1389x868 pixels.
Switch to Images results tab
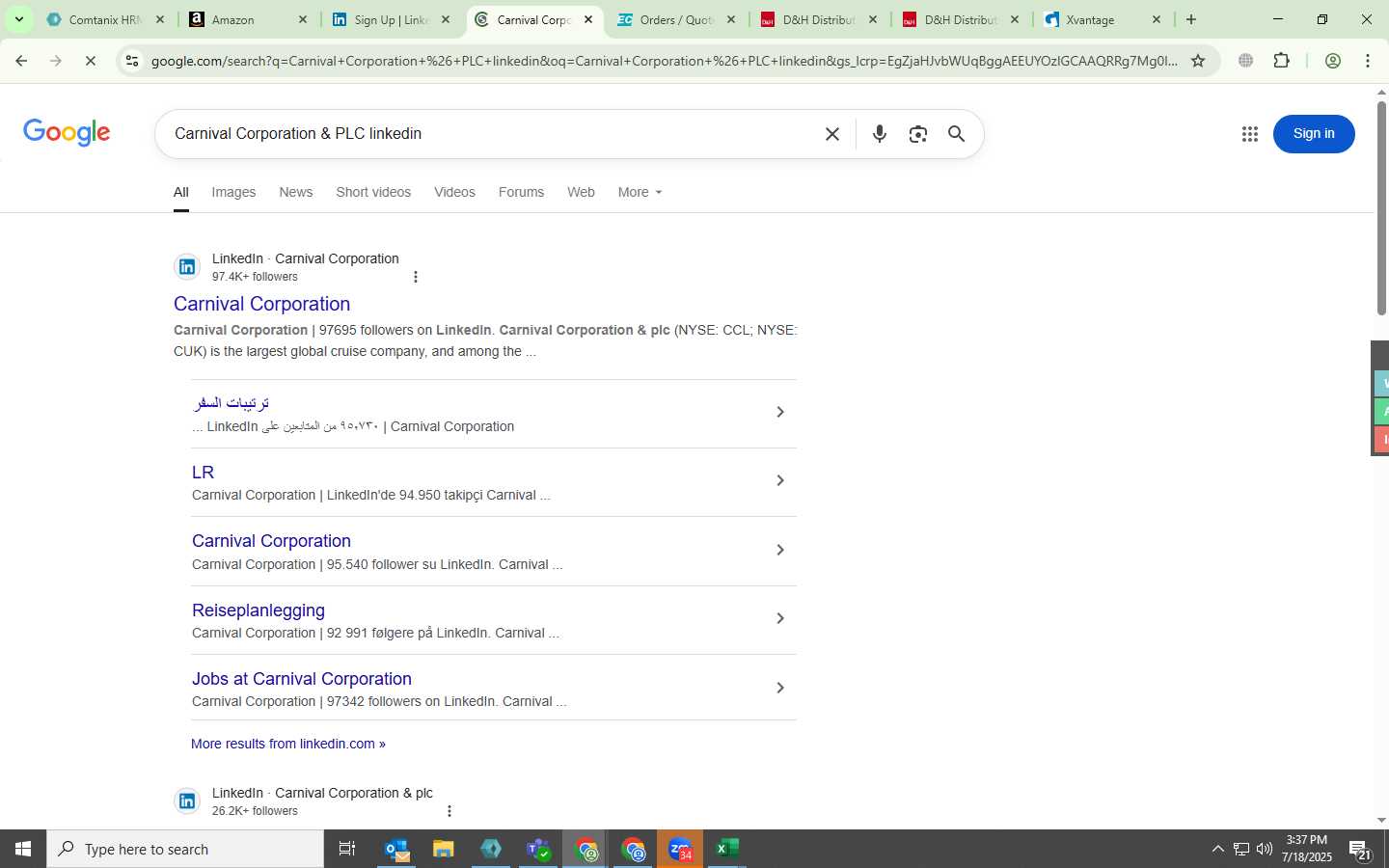(233, 192)
